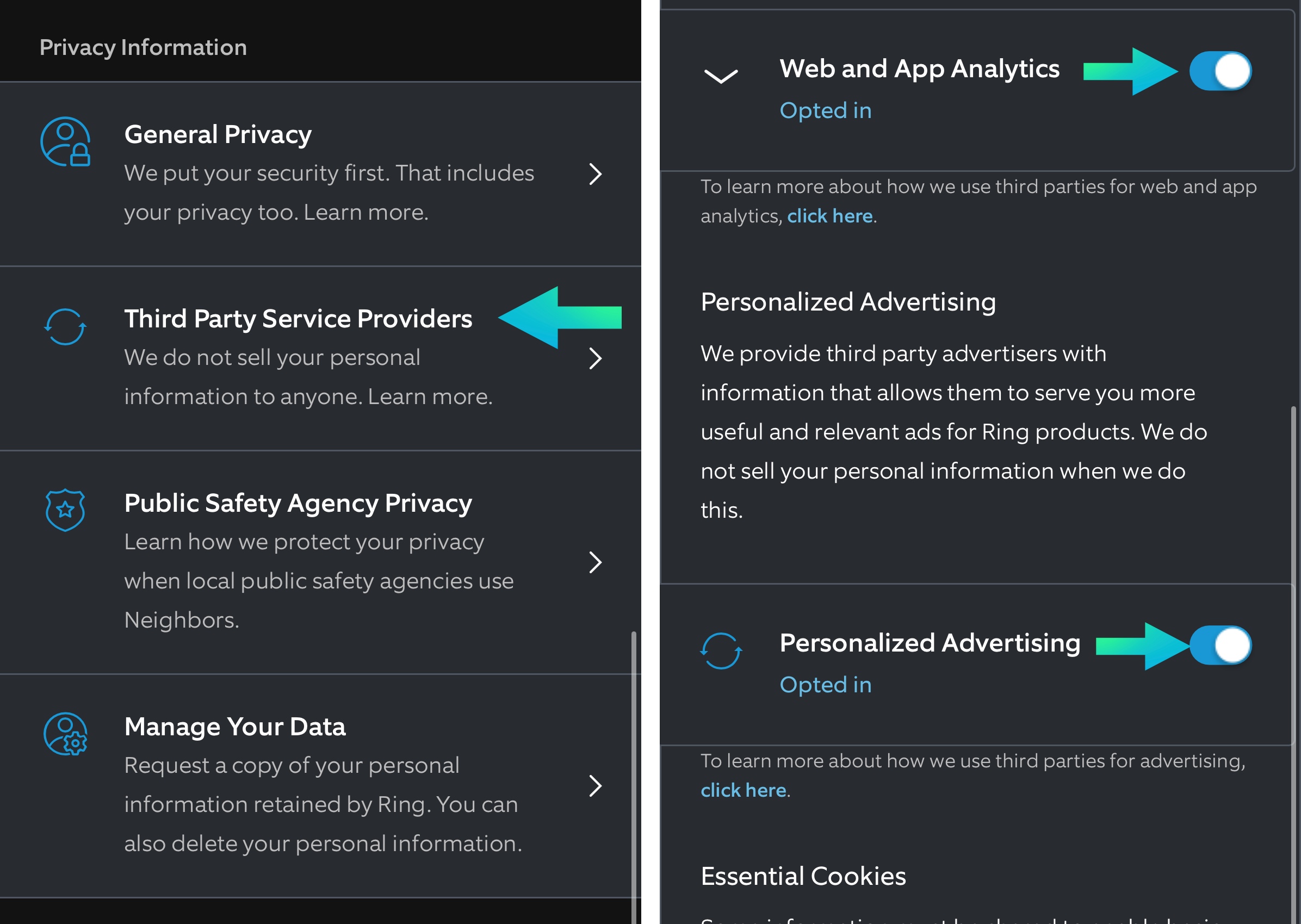Screen dimensions: 1301x924
Task: Open the advertising 'click here' link
Action: pos(743,790)
